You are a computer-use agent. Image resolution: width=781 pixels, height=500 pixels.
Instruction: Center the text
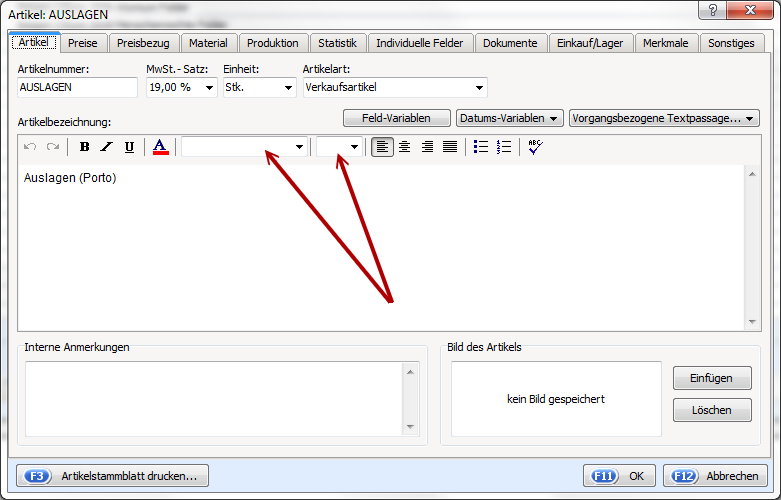[x=404, y=146]
